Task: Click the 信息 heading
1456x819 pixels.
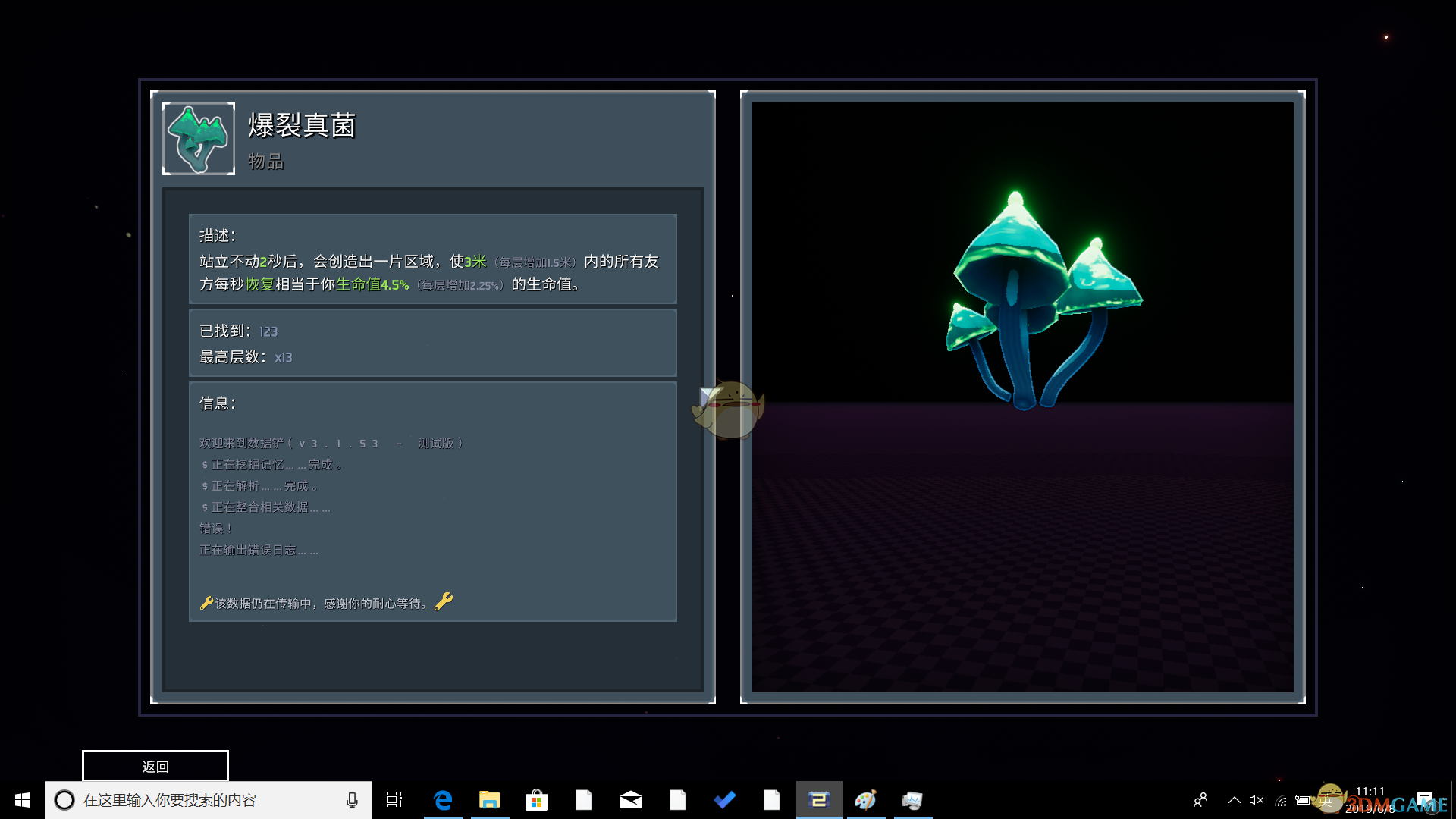Action: [x=218, y=403]
